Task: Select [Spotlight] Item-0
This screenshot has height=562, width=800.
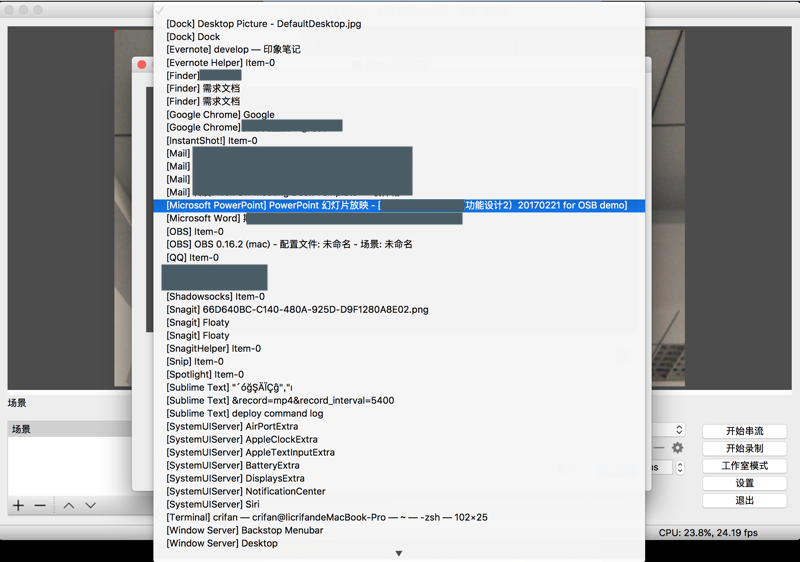Action: point(399,374)
